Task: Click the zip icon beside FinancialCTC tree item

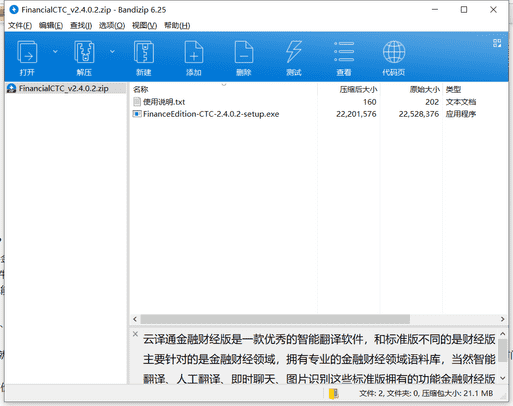Action: pyautogui.click(x=12, y=88)
